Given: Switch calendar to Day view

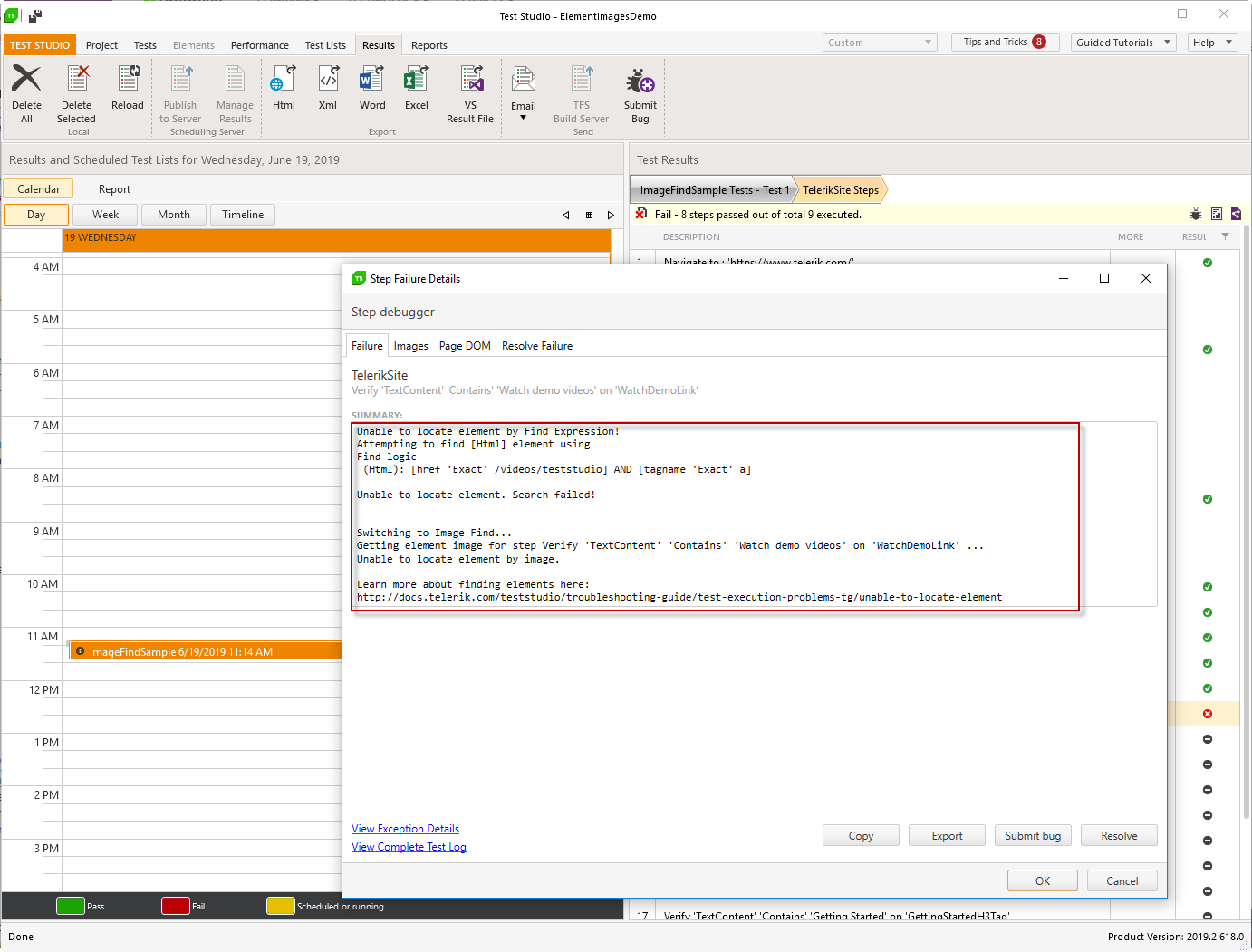Looking at the screenshot, I should tap(36, 215).
